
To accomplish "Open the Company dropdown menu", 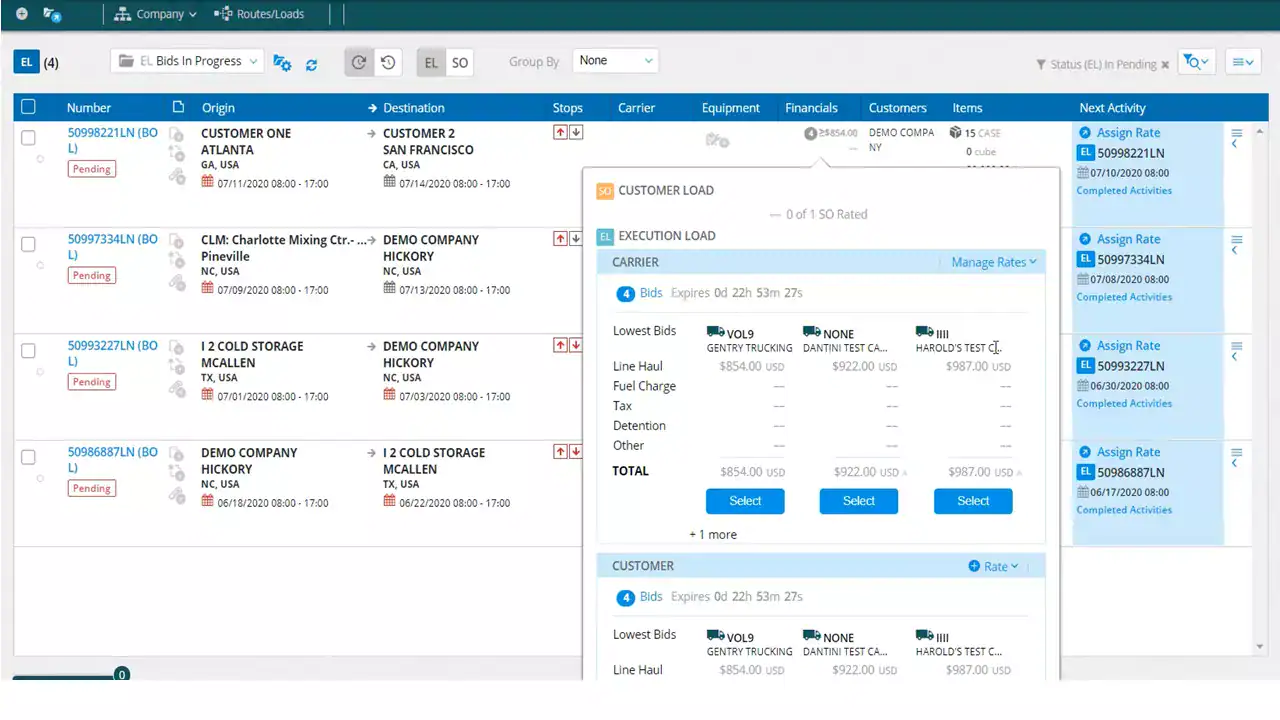I will coord(155,14).
